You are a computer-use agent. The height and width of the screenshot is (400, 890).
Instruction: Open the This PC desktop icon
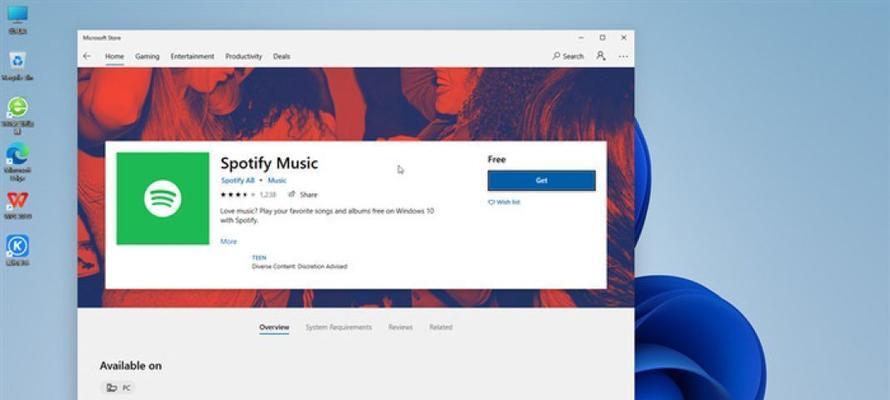coord(18,19)
